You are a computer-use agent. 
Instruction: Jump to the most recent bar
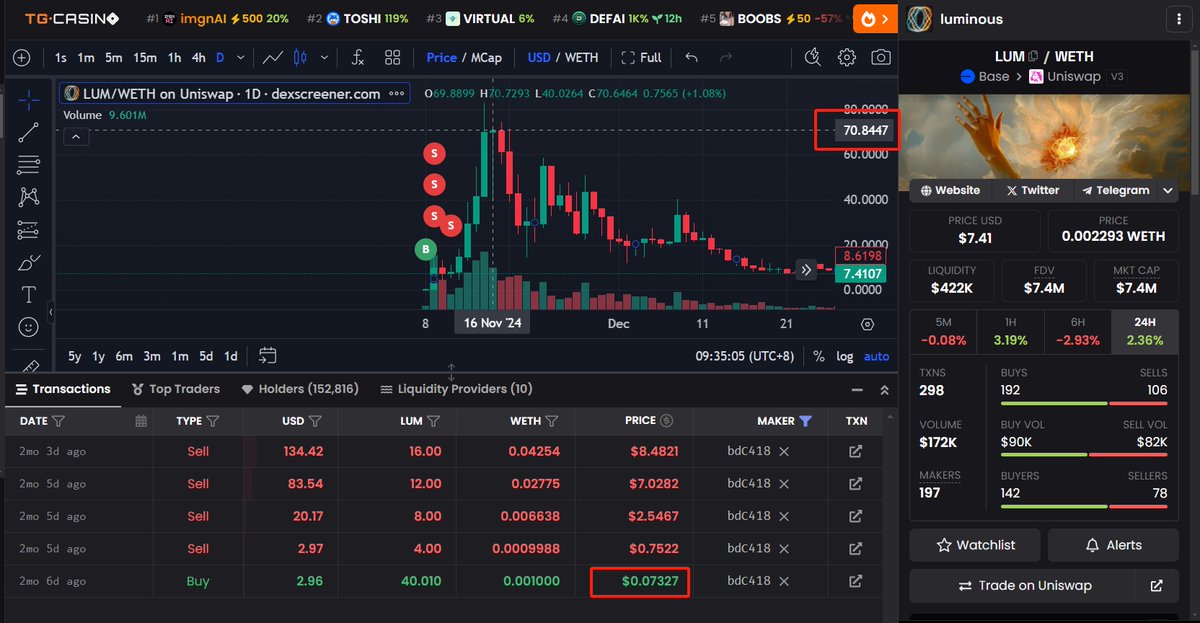coord(806,269)
